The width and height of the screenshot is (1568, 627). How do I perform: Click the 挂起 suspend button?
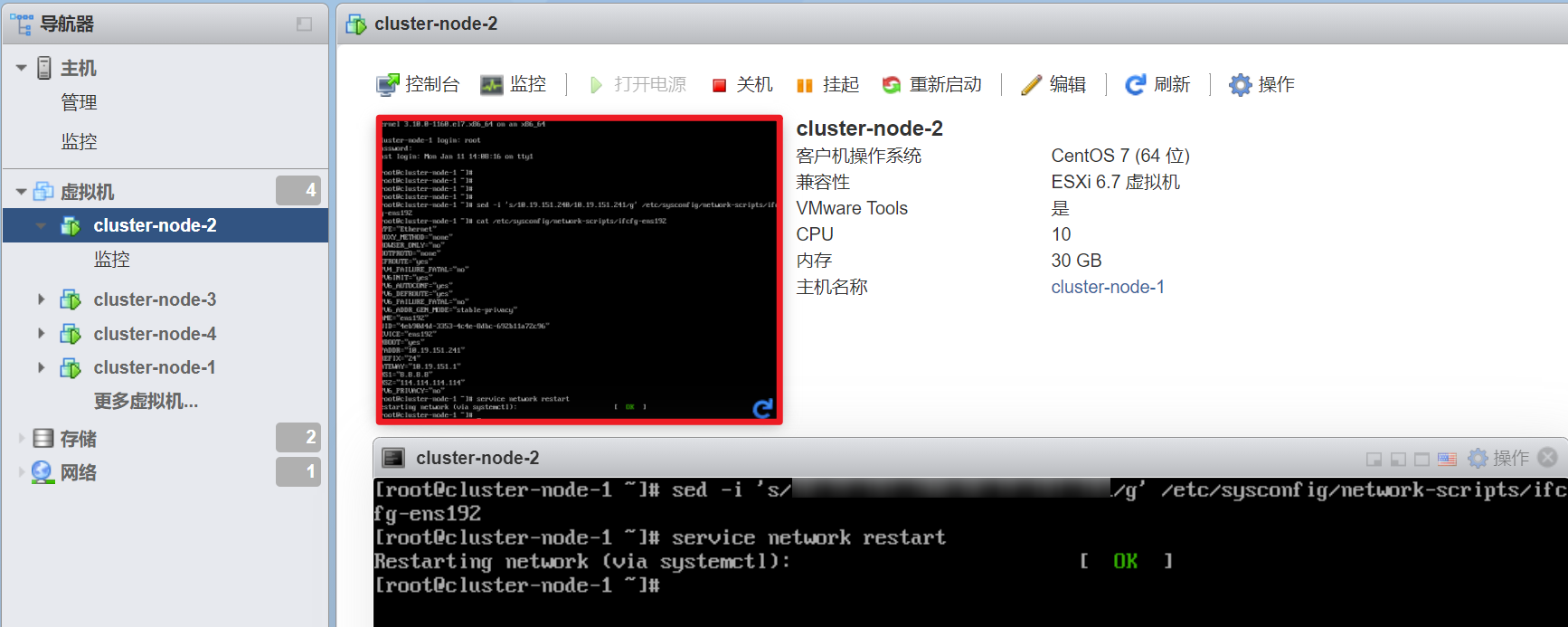[827, 85]
